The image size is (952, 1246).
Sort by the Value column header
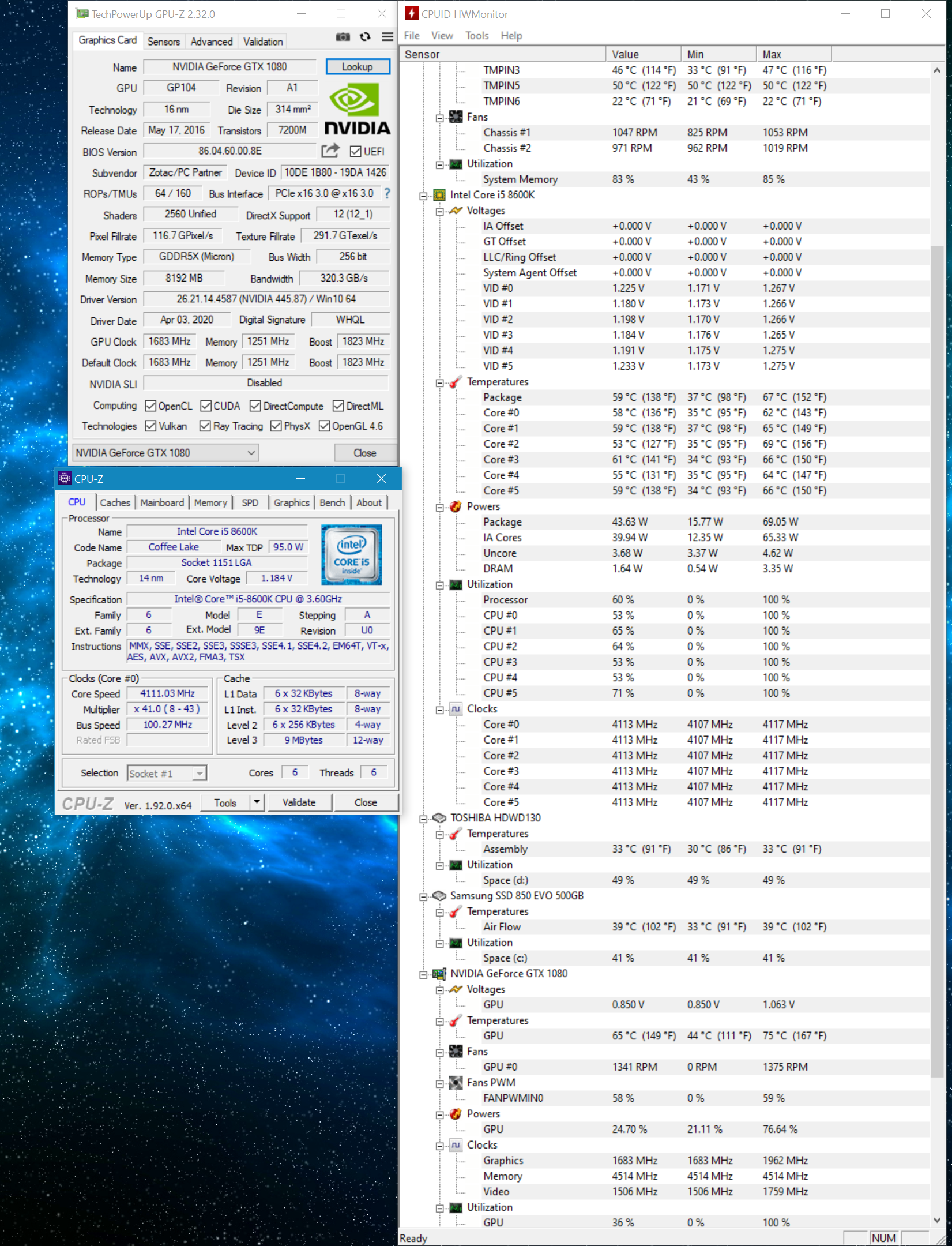(x=644, y=54)
